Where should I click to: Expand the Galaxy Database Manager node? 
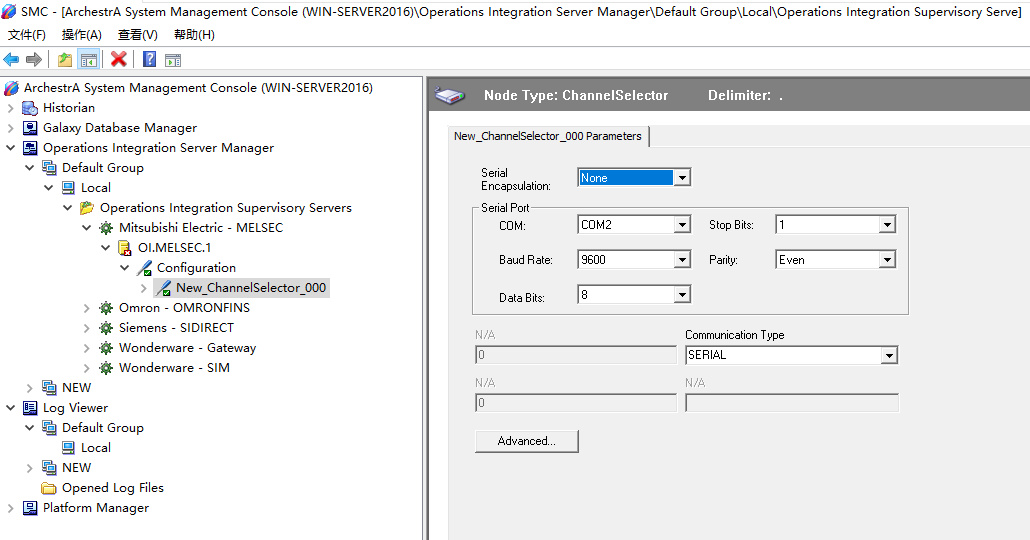click(x=11, y=128)
